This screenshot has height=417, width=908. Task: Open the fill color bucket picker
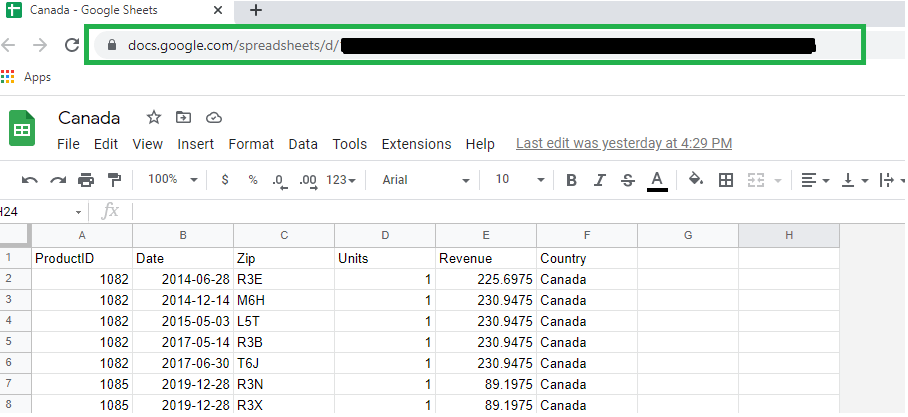pos(696,180)
